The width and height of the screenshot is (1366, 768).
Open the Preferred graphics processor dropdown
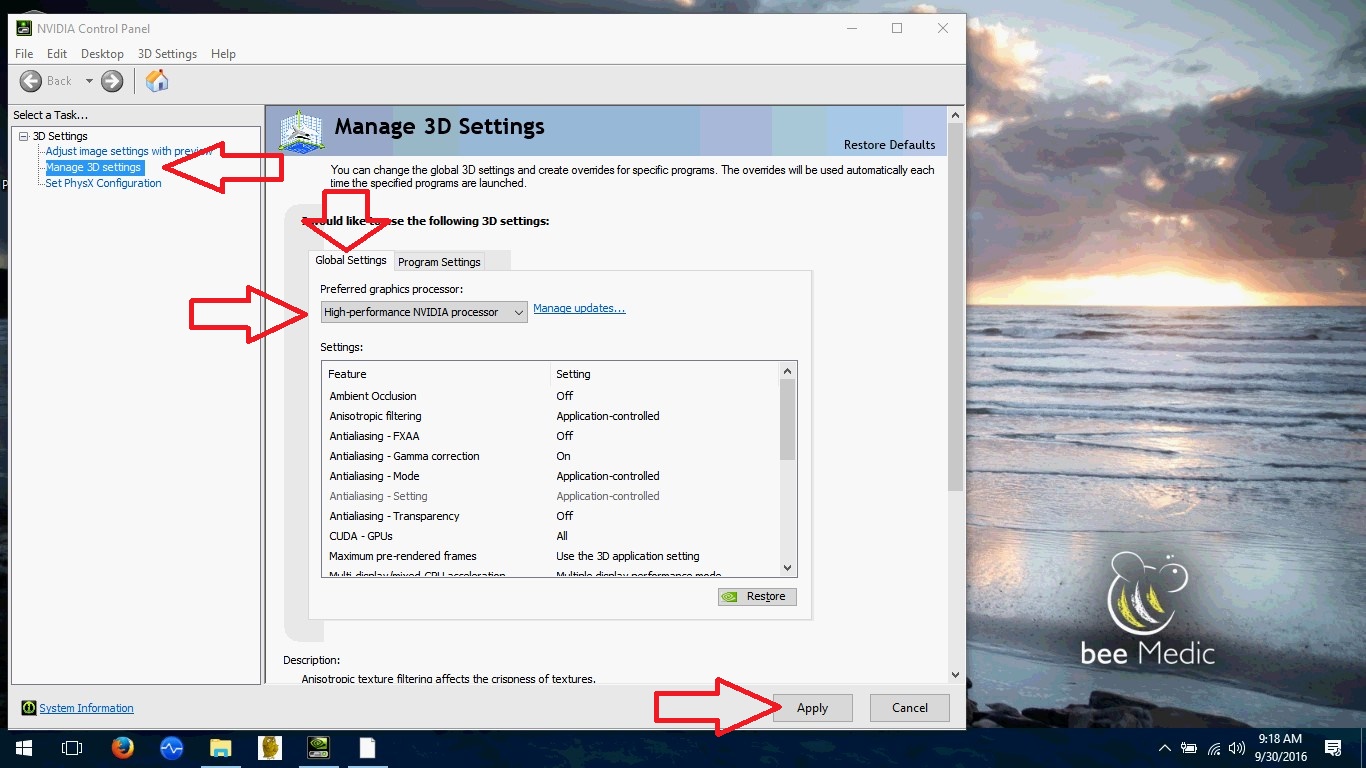[x=424, y=312]
